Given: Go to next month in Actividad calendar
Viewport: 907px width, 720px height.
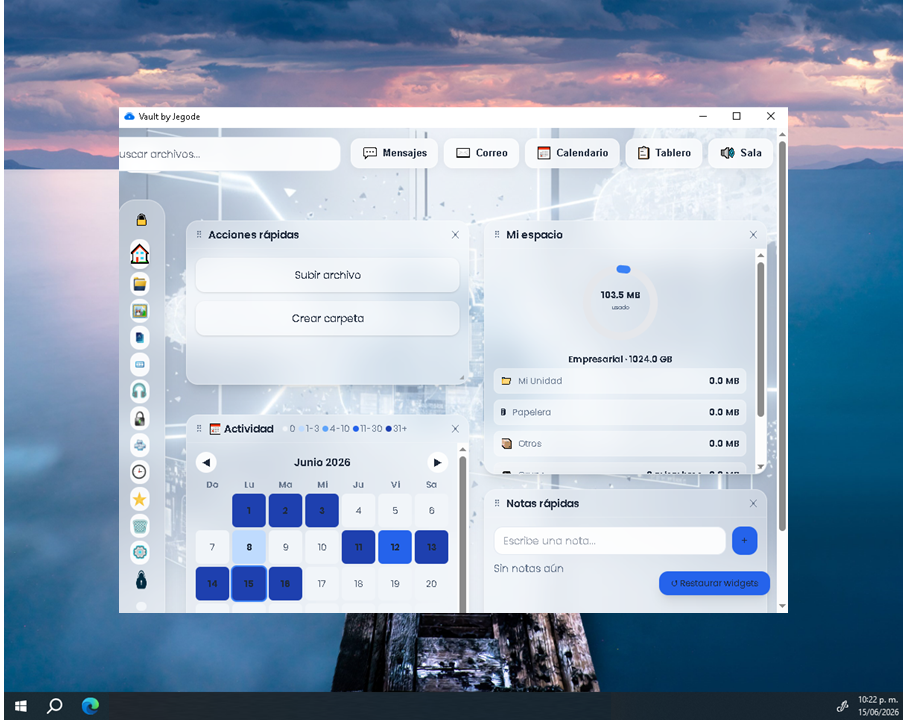Looking at the screenshot, I should 437,462.
